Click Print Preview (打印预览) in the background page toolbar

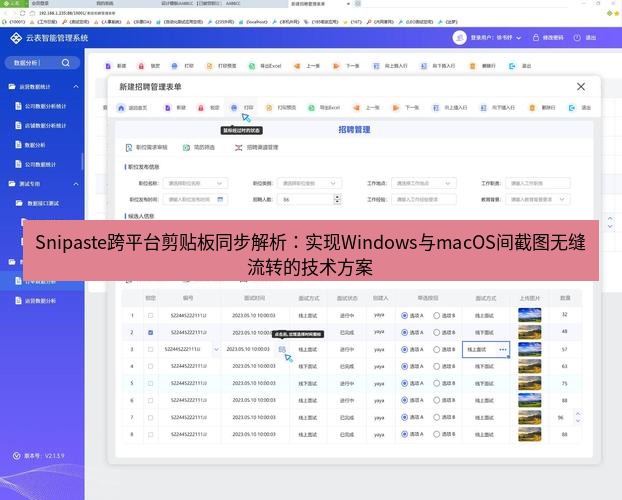(221, 66)
